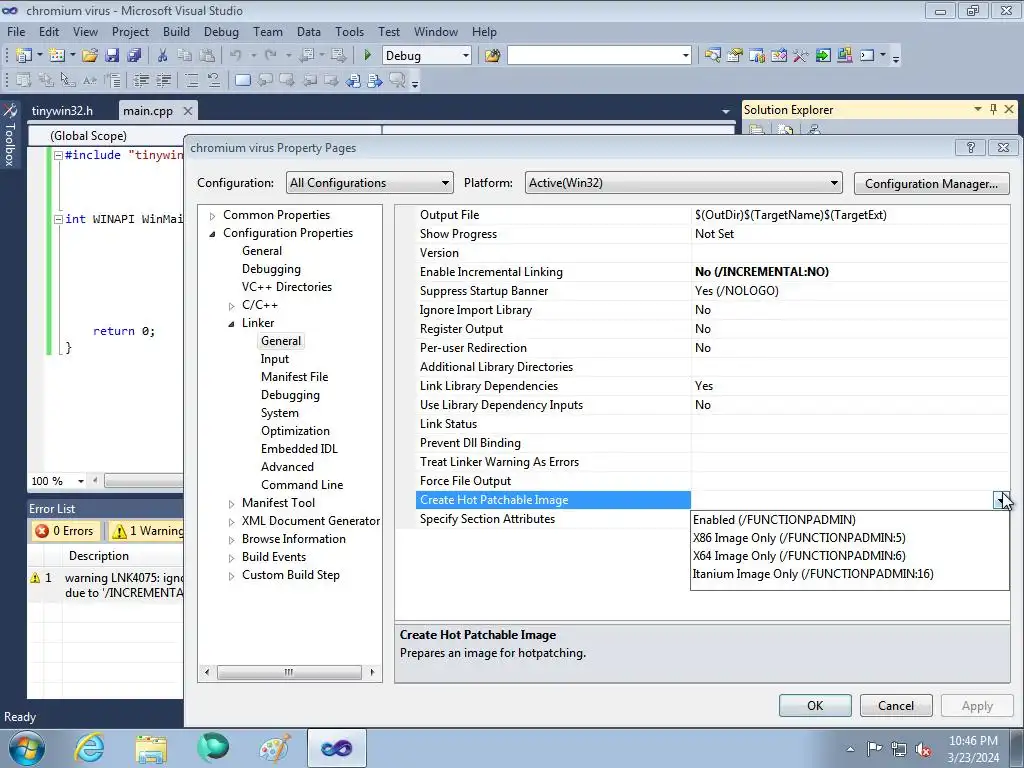Viewport: 1024px width, 768px height.
Task: Click the Enable Incremental Linking property row
Action: click(x=713, y=272)
